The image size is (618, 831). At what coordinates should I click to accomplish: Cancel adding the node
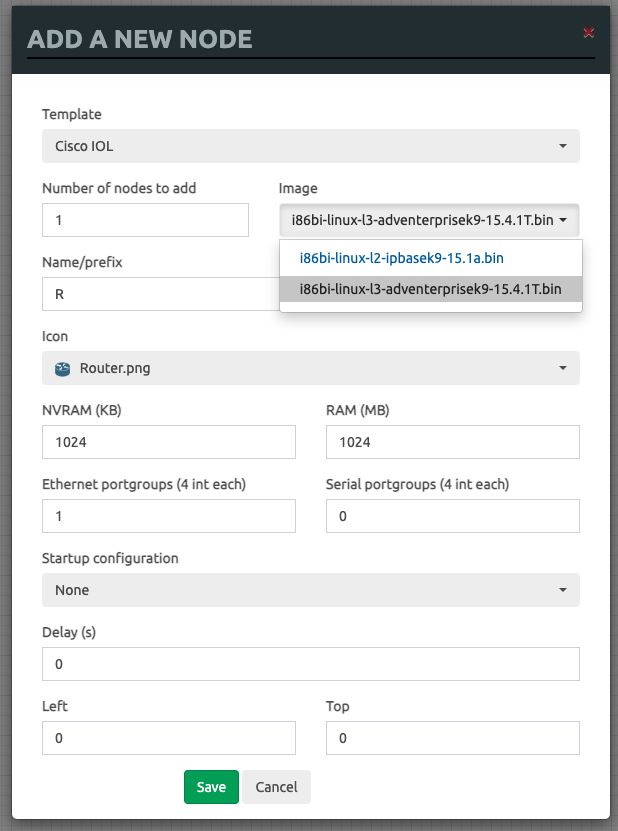point(276,787)
